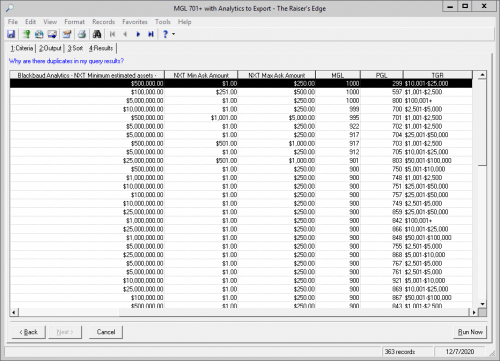Click the PGL value 803
The height and width of the screenshot is (361, 500).
(397, 161)
